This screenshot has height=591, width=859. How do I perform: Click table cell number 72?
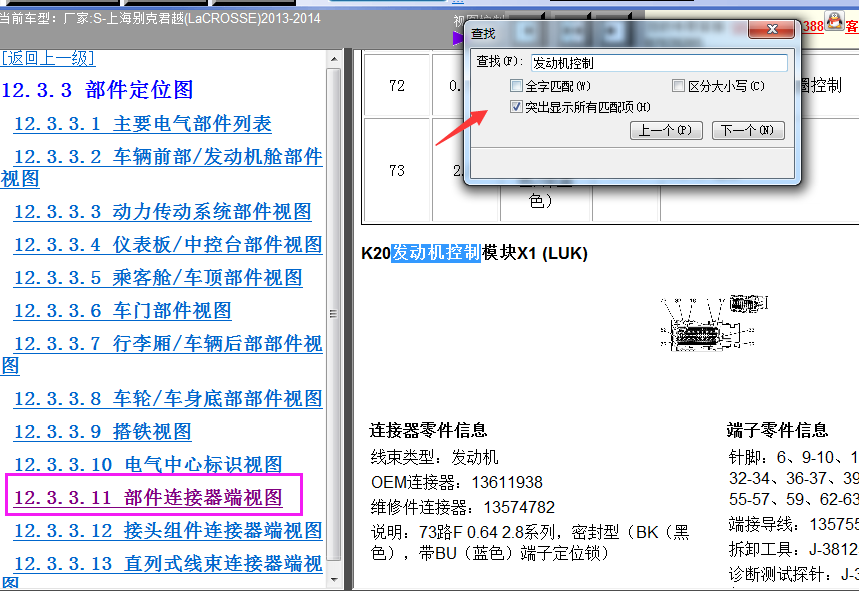[397, 85]
